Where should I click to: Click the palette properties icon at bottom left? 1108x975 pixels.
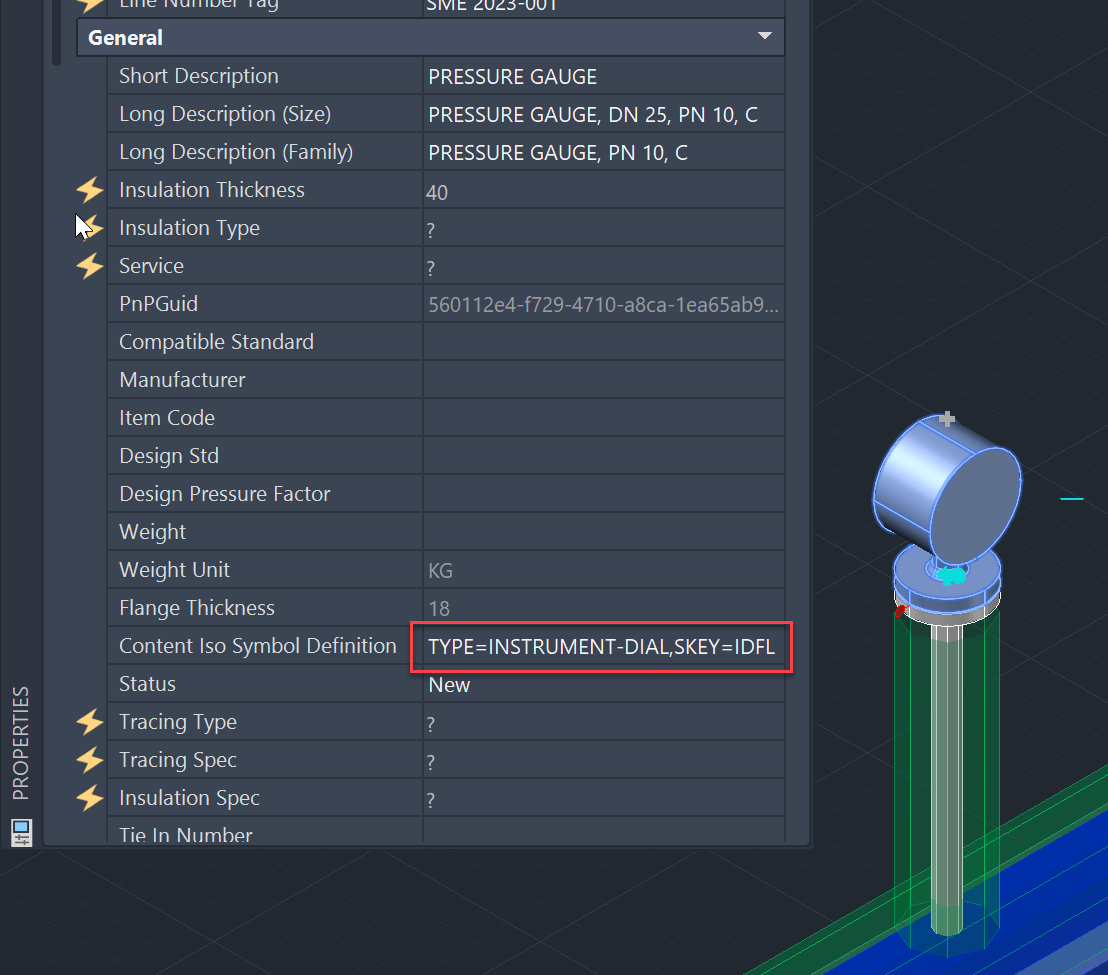pos(23,832)
